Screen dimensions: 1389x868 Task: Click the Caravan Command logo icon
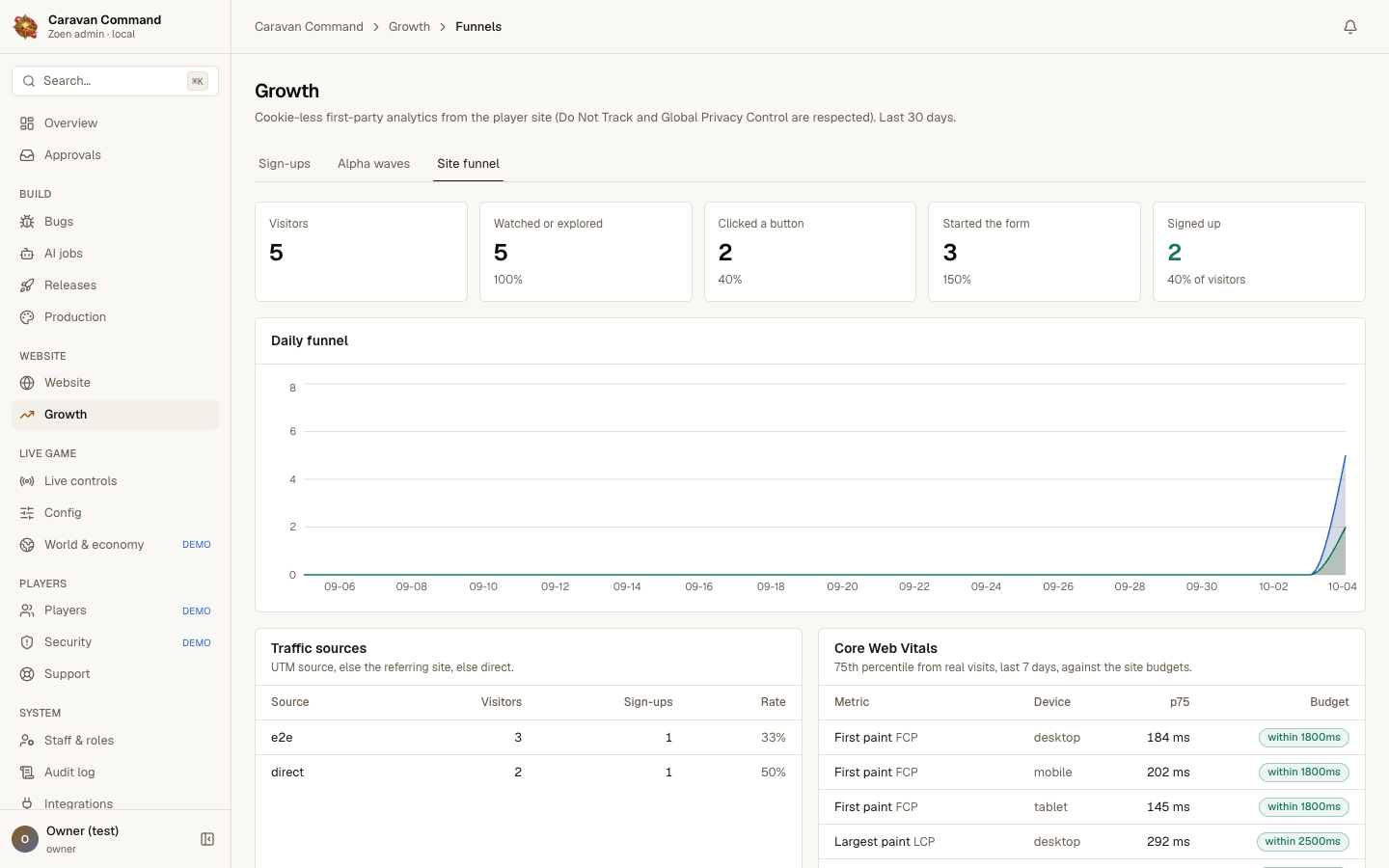coord(26,27)
